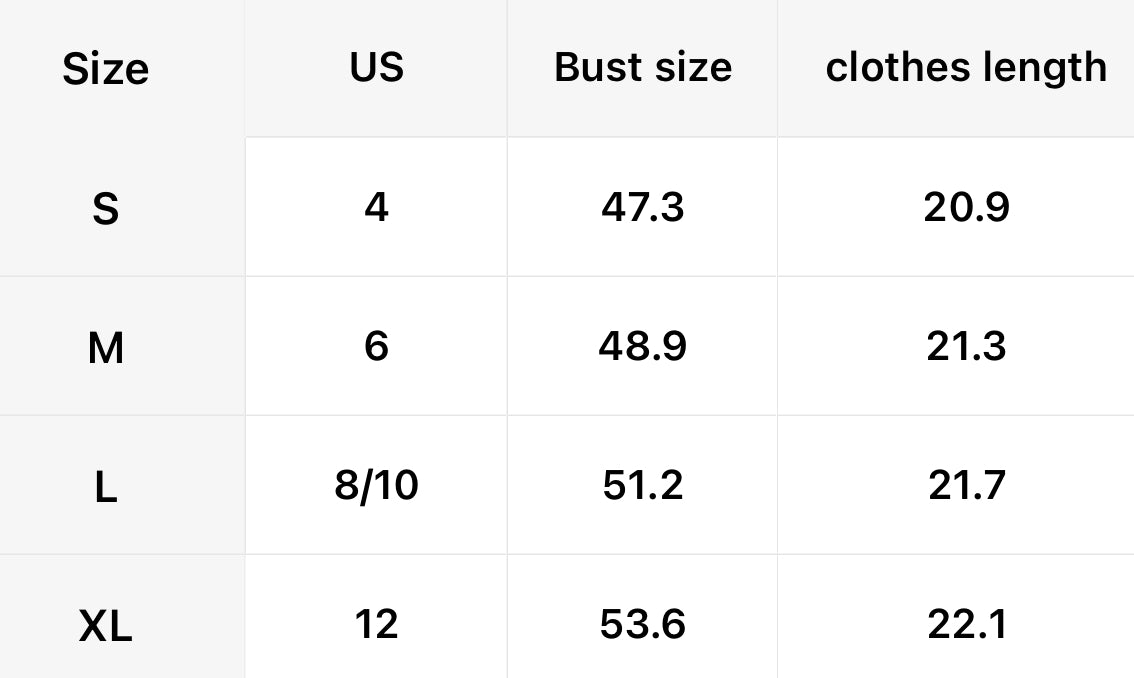This screenshot has height=678, width=1134.
Task: Click the 51.2 bust size value
Action: pyautogui.click(x=643, y=486)
